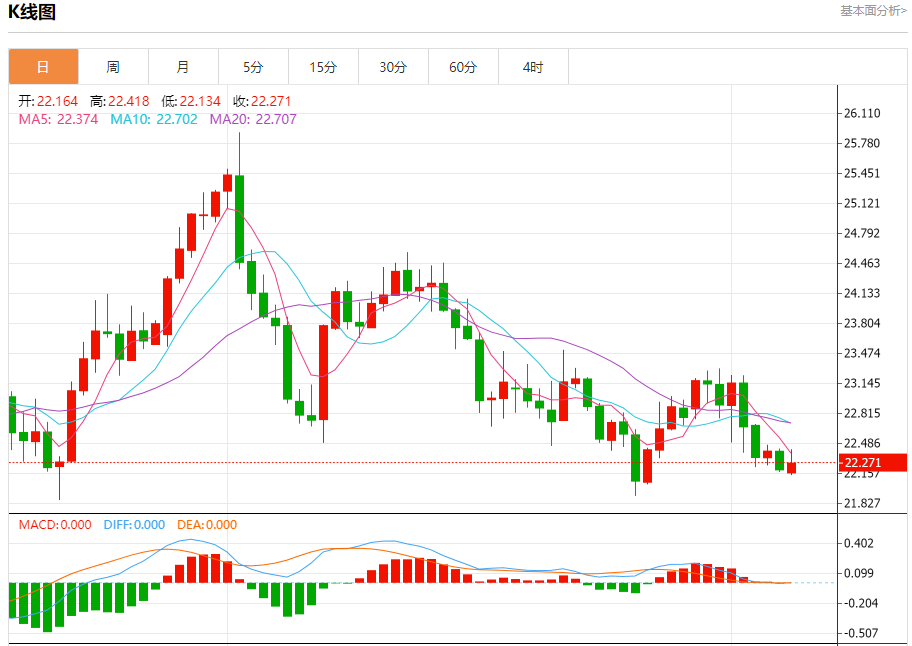Click the 开:22.164 open value

pyautogui.click(x=48, y=101)
